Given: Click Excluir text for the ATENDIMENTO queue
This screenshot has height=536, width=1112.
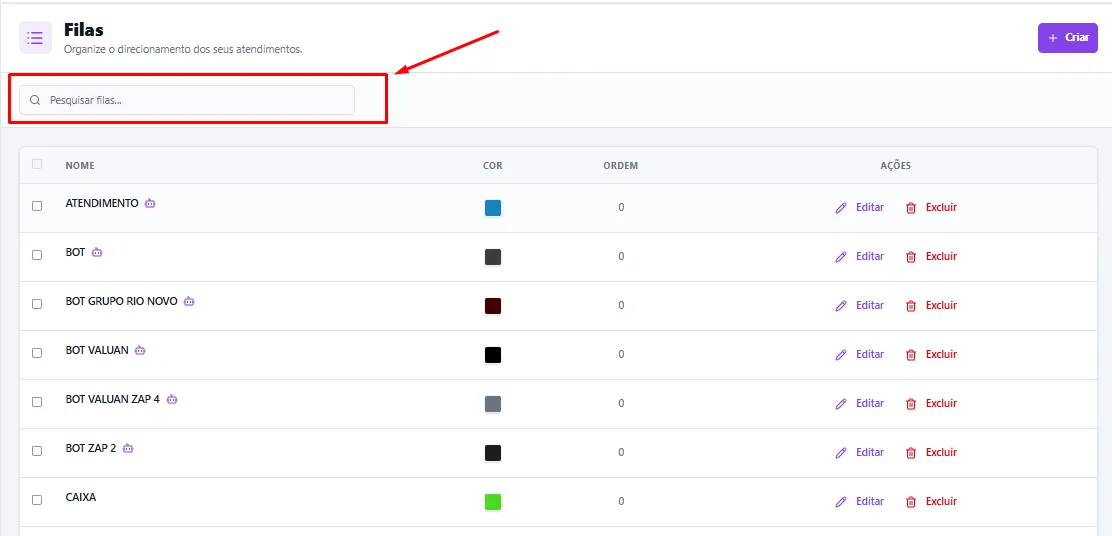Looking at the screenshot, I should click(x=941, y=208).
